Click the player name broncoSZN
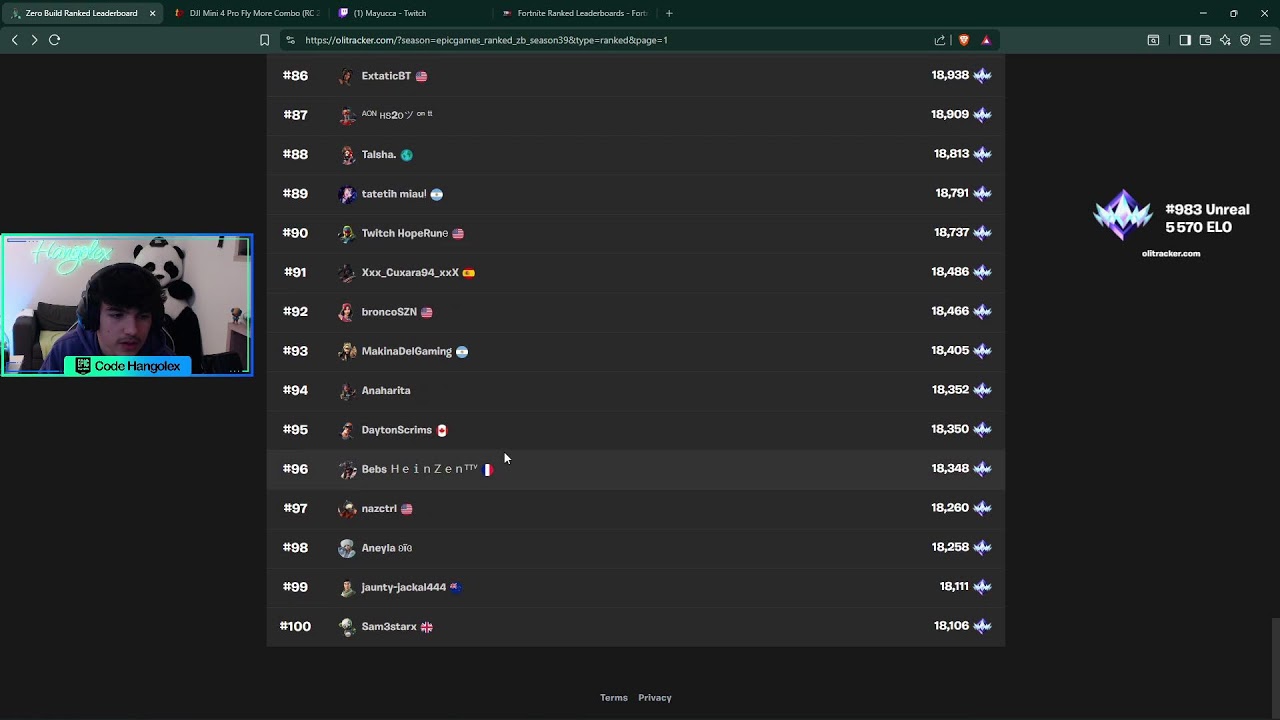The width and height of the screenshot is (1280, 720). pyautogui.click(x=389, y=312)
